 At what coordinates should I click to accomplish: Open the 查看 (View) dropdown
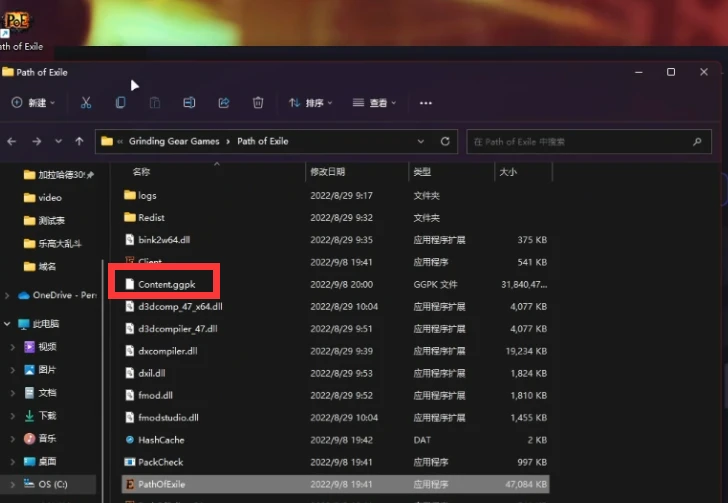[374, 103]
